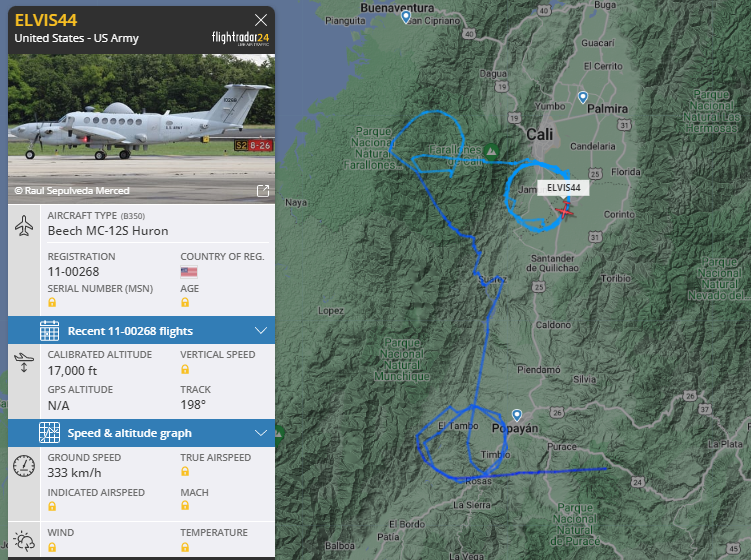Click the lock icon under Vertical Speed
Viewport: 751px width, 560px height.
[185, 369]
